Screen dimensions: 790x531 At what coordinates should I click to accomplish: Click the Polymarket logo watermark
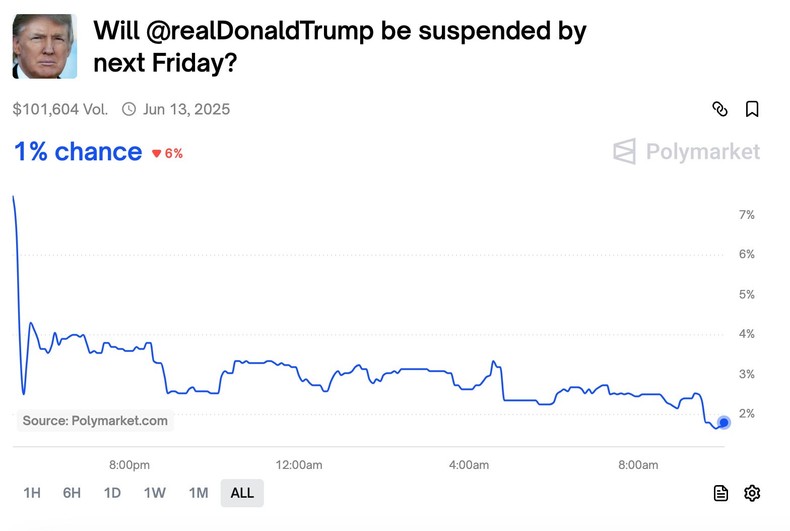(686, 152)
